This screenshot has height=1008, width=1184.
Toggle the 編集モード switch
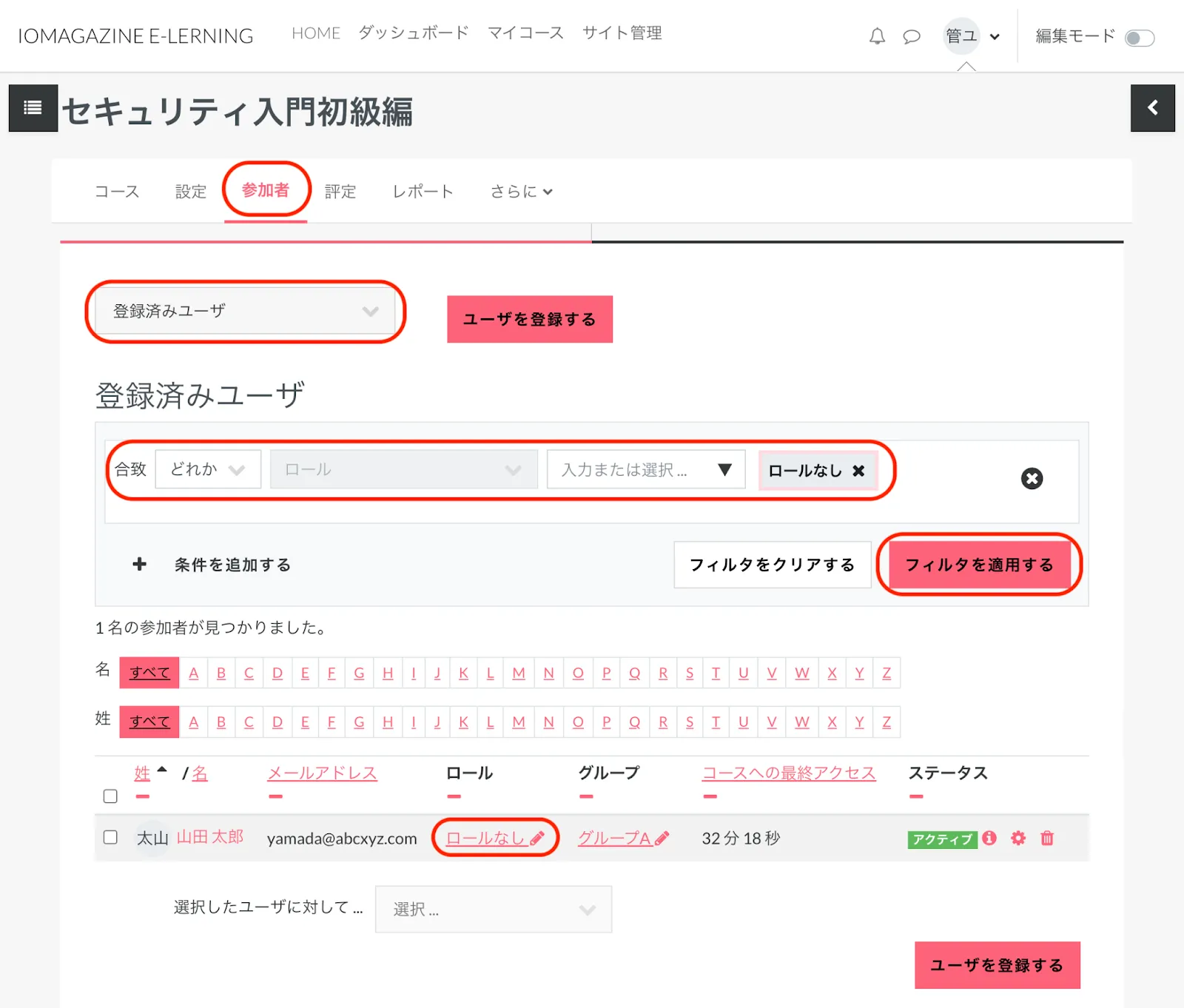tap(1139, 38)
